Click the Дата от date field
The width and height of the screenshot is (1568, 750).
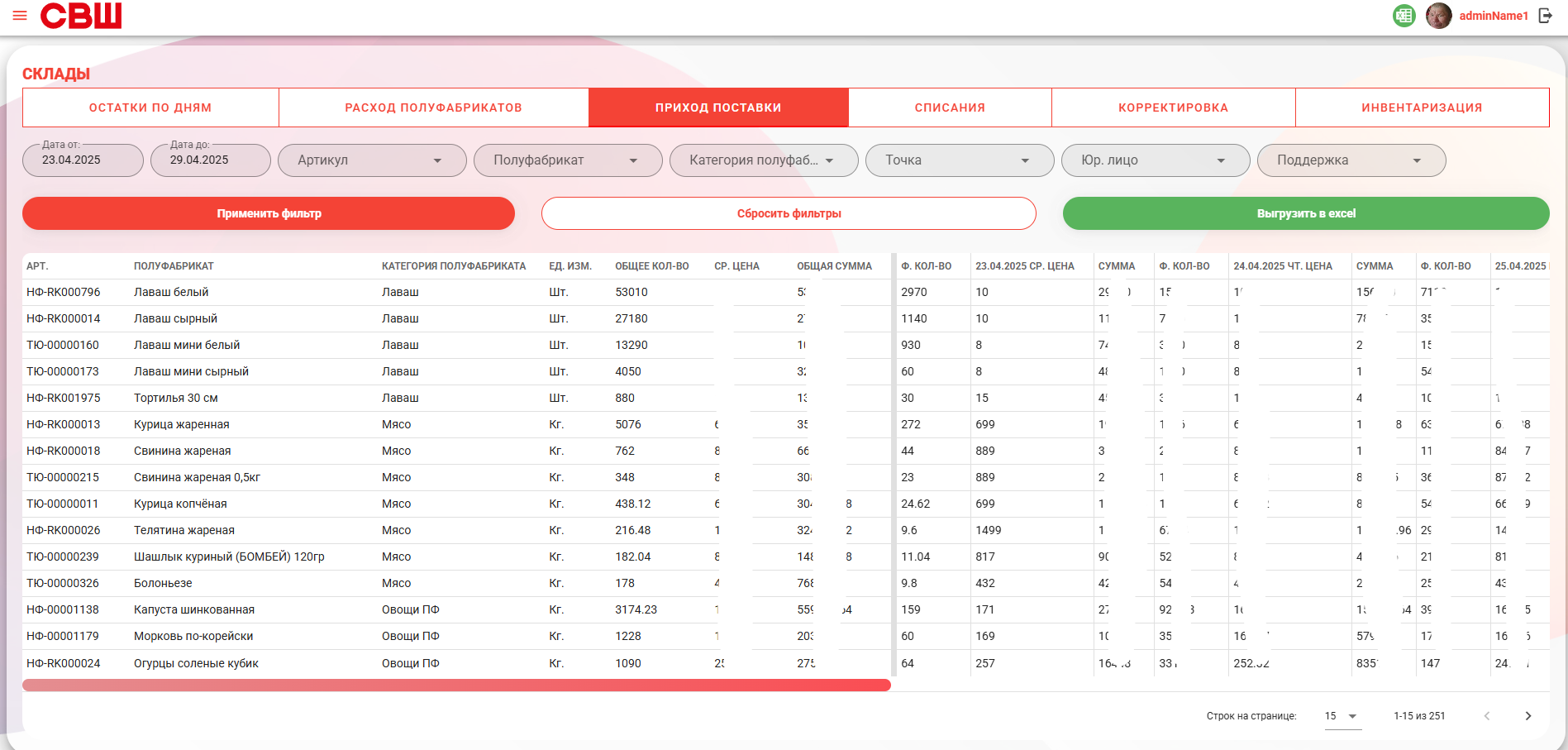[x=83, y=160]
